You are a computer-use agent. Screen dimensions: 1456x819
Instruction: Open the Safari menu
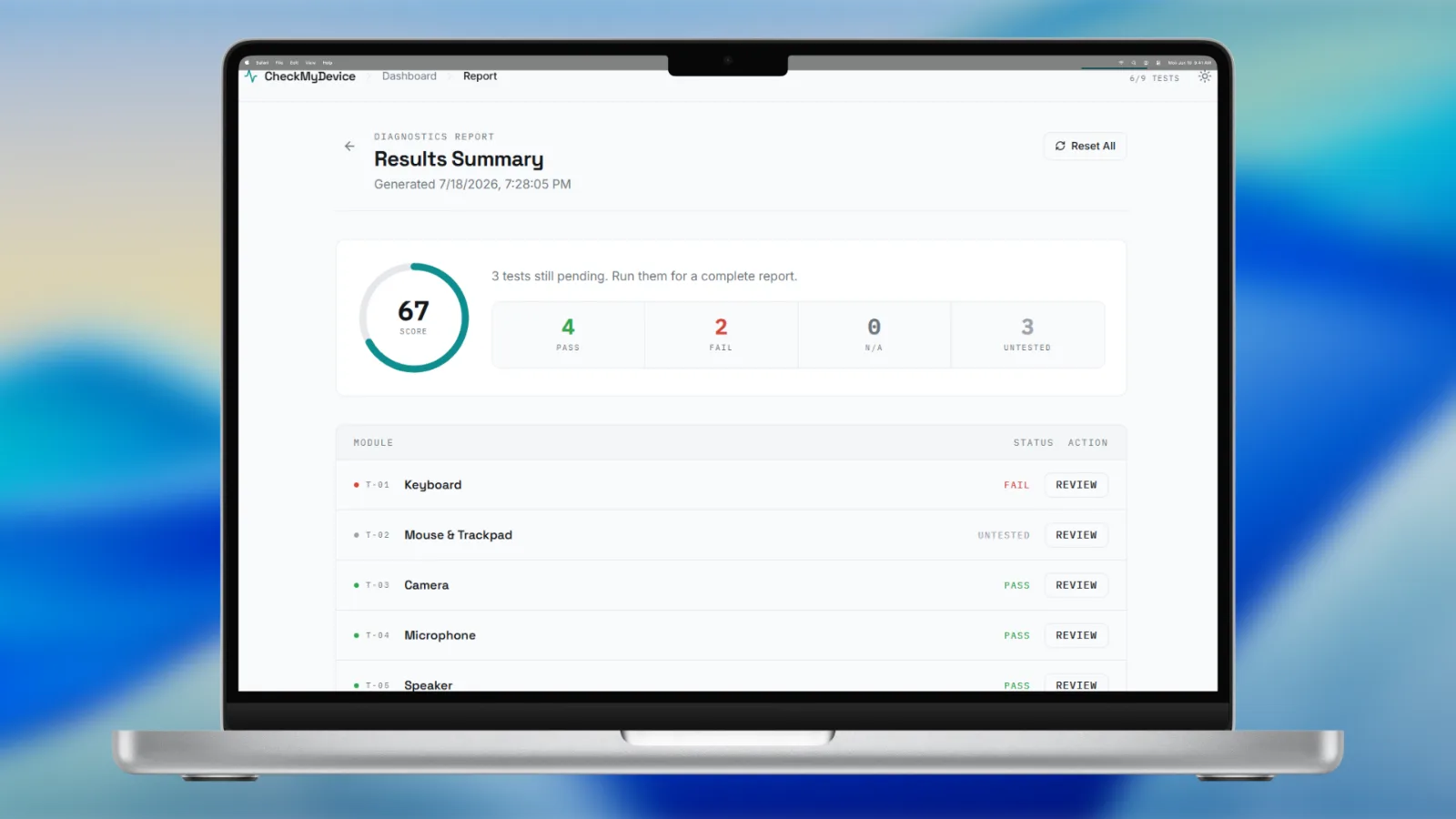262,63
